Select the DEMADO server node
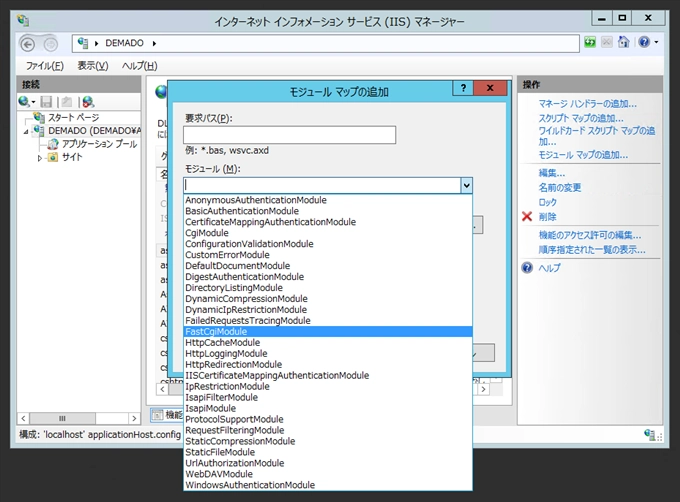Viewport: 680px width, 502px height. click(94, 130)
